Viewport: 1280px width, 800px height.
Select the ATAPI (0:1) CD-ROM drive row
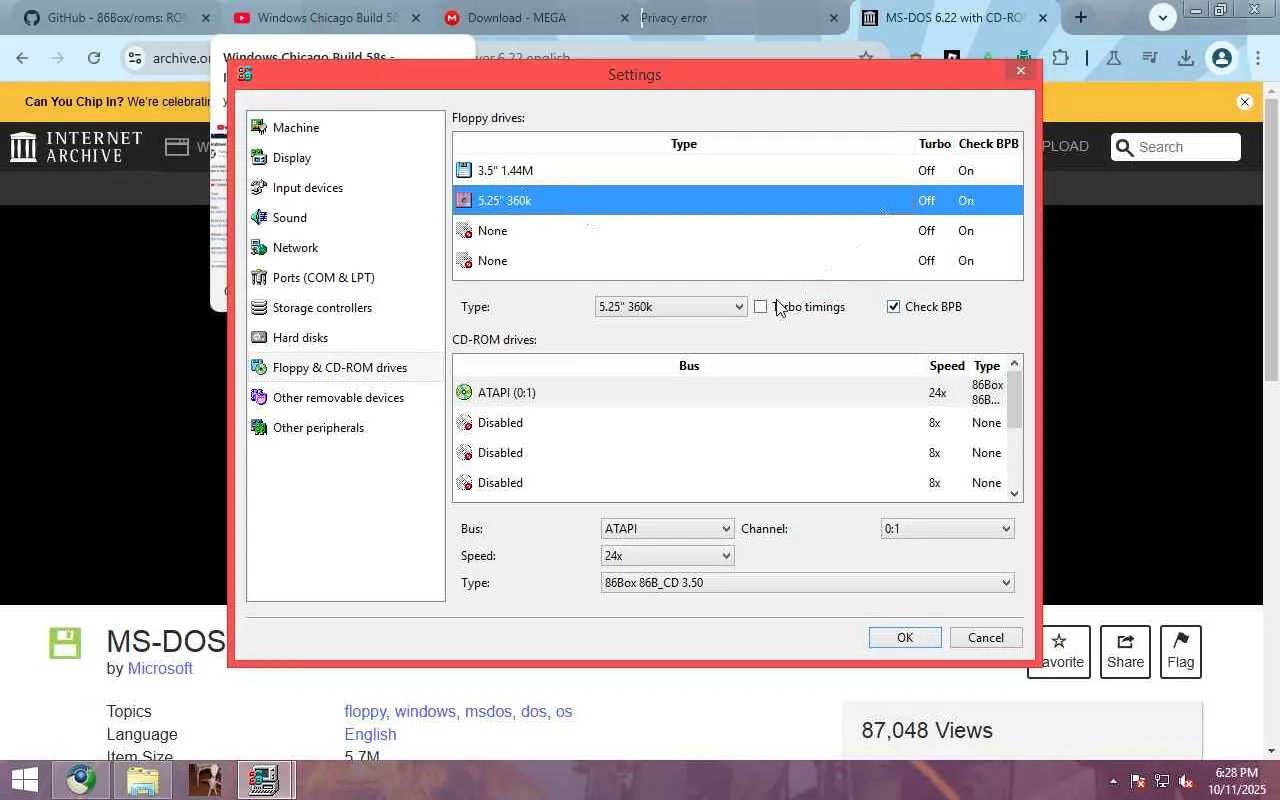tap(730, 392)
